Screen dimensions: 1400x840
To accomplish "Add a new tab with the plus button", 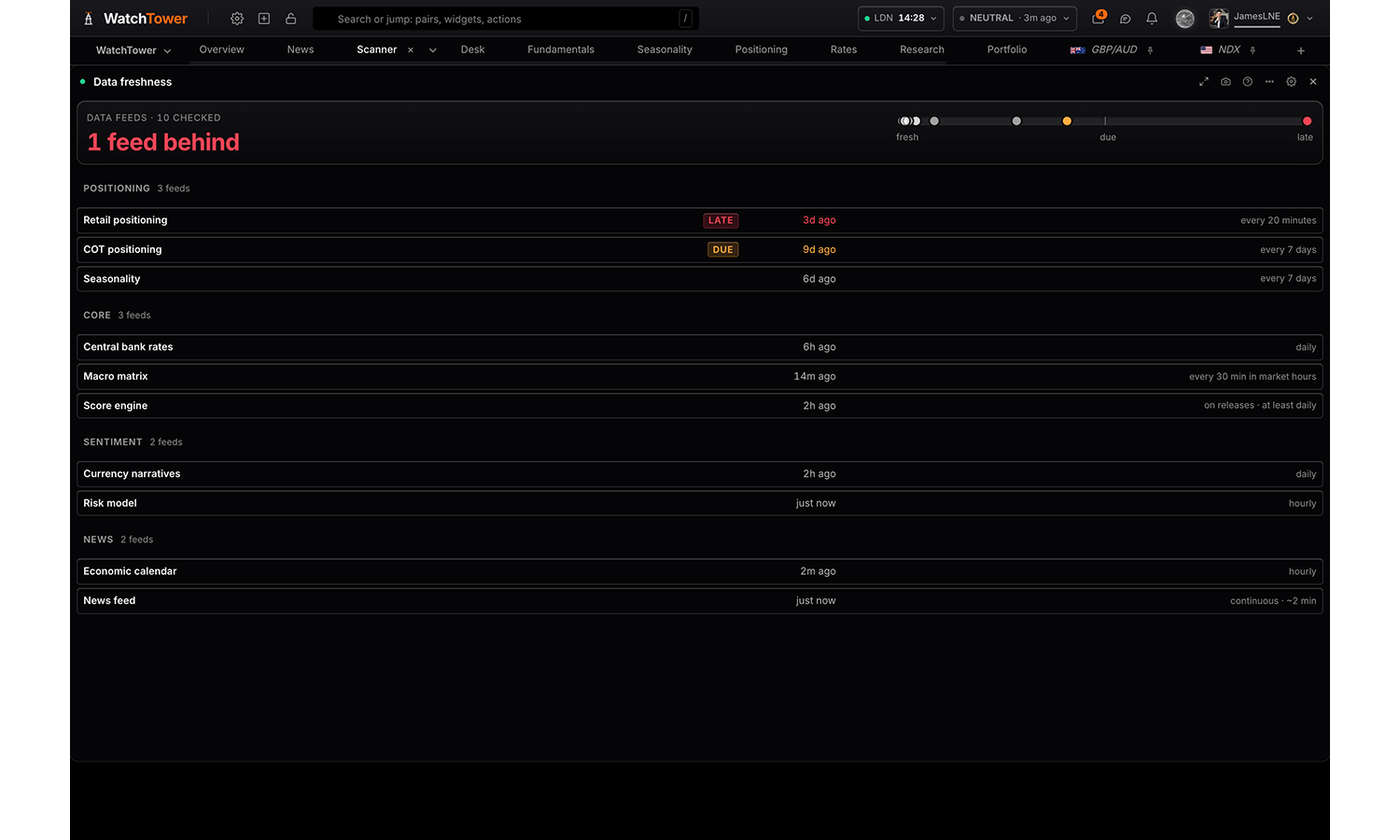I will pyautogui.click(x=1301, y=50).
